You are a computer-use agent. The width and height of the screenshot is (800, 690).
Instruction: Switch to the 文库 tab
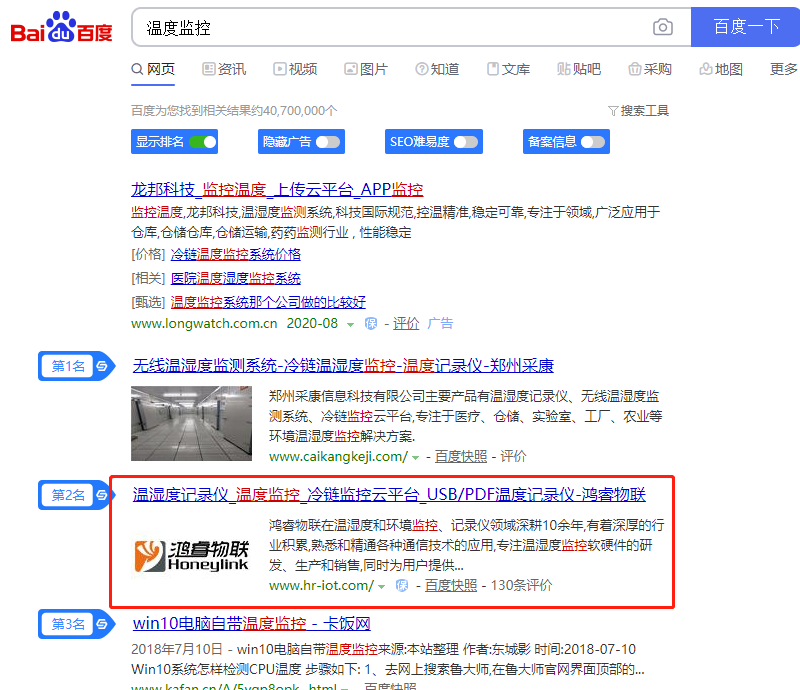(x=508, y=69)
